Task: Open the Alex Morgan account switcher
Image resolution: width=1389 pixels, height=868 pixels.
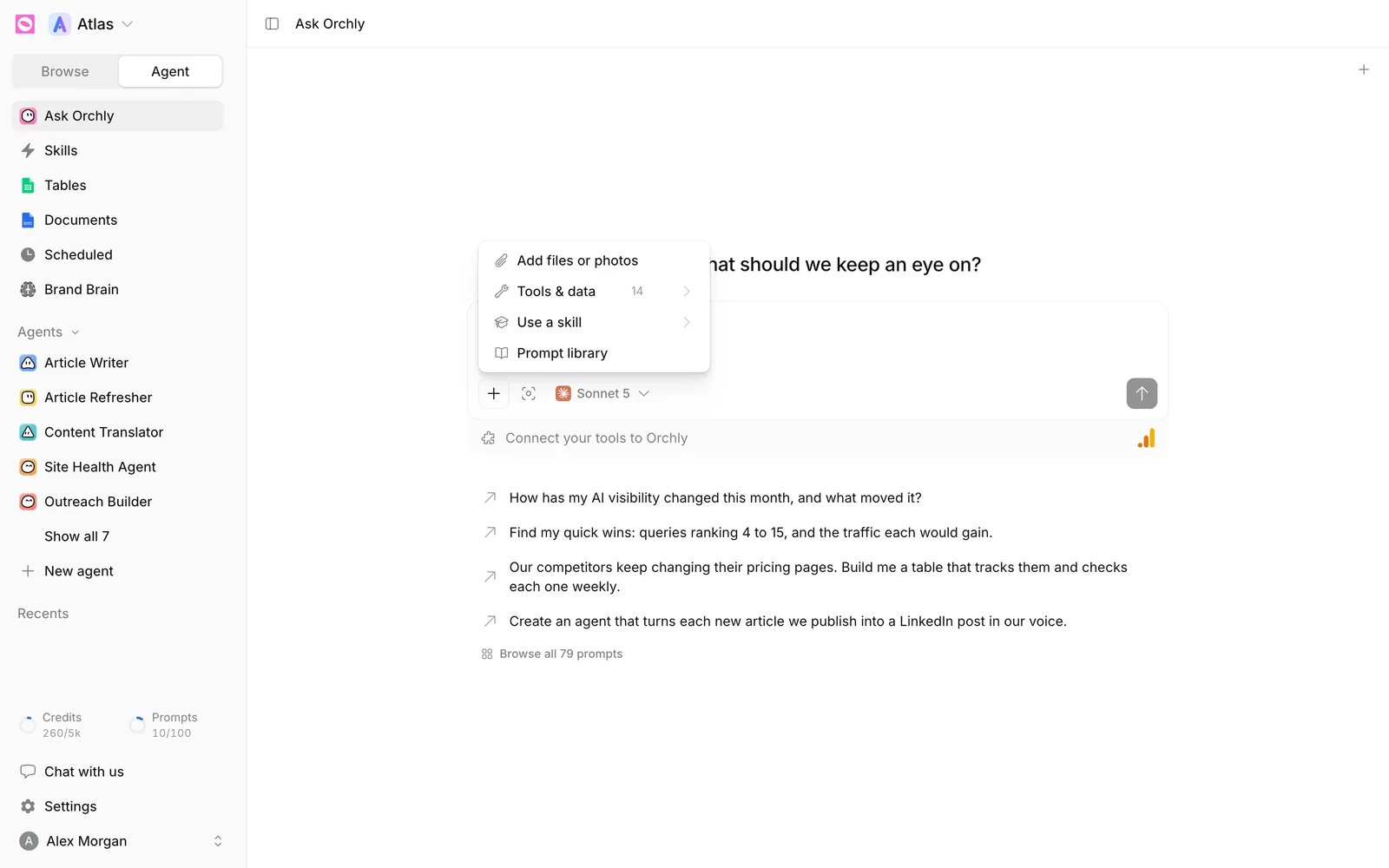Action: click(x=122, y=841)
